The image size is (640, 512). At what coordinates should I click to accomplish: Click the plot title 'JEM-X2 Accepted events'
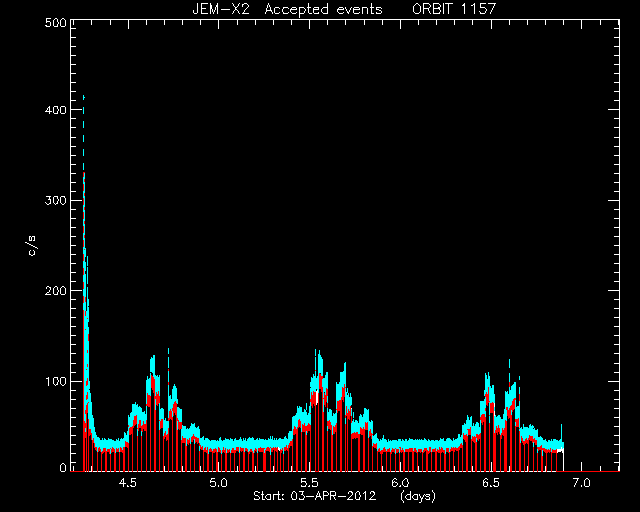click(x=287, y=9)
